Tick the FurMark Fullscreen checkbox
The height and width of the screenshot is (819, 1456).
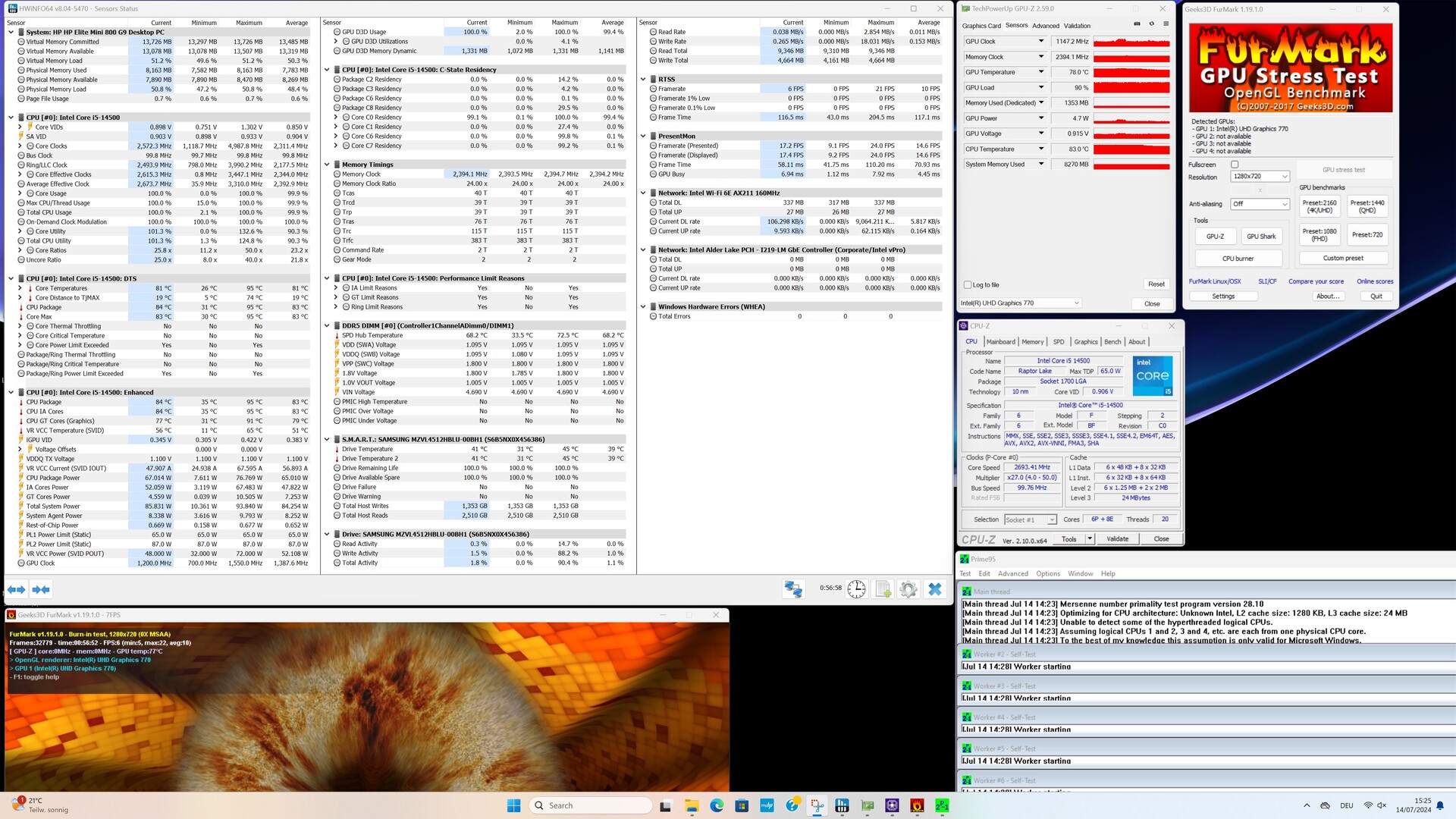click(x=1235, y=165)
